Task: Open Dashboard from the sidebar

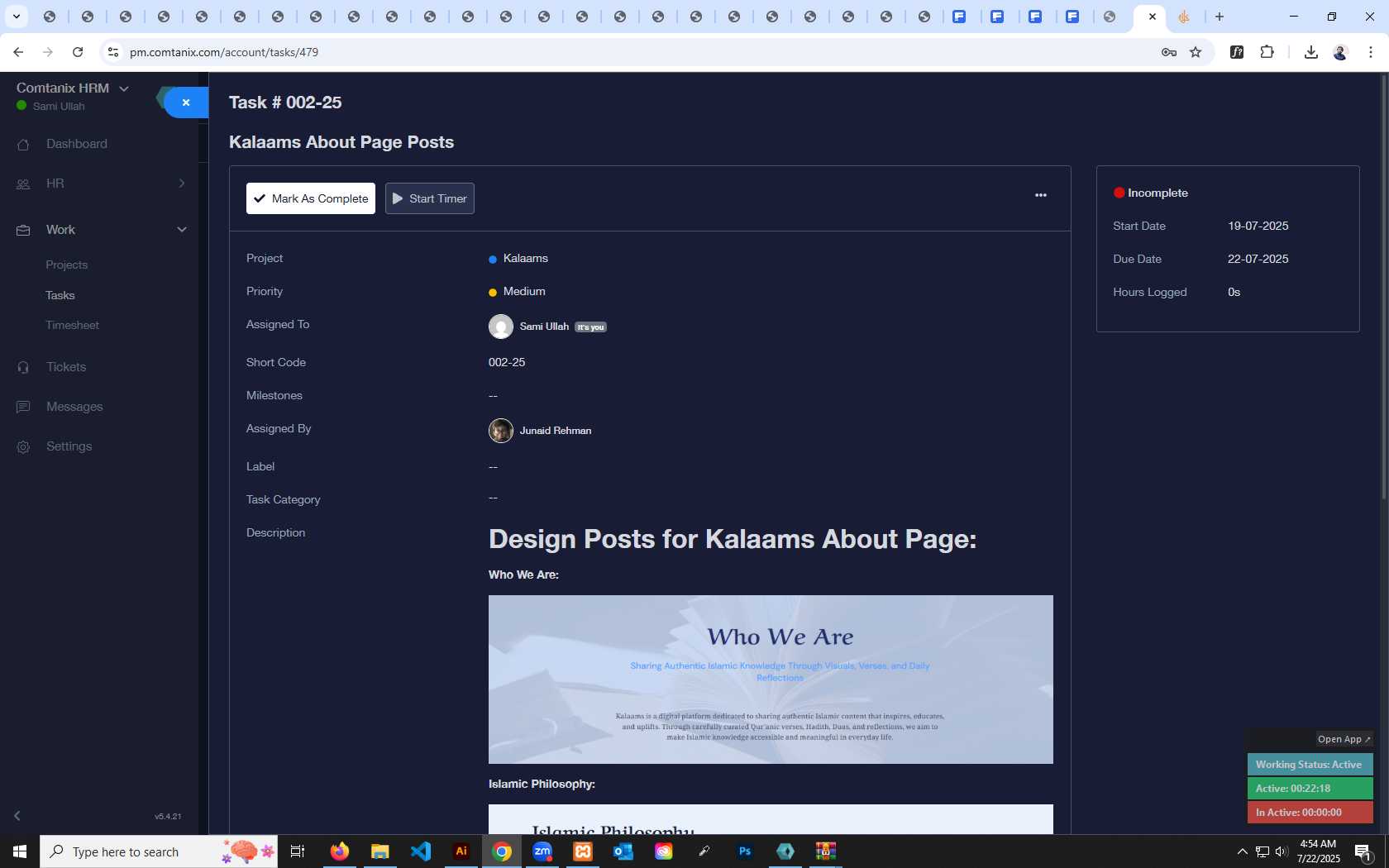Action: point(77,144)
